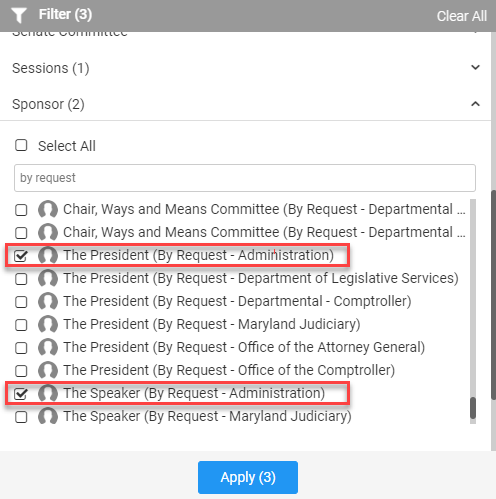Screen dimensions: 496x499
Task: Click the funnel Filter icon
Action: (x=19, y=15)
